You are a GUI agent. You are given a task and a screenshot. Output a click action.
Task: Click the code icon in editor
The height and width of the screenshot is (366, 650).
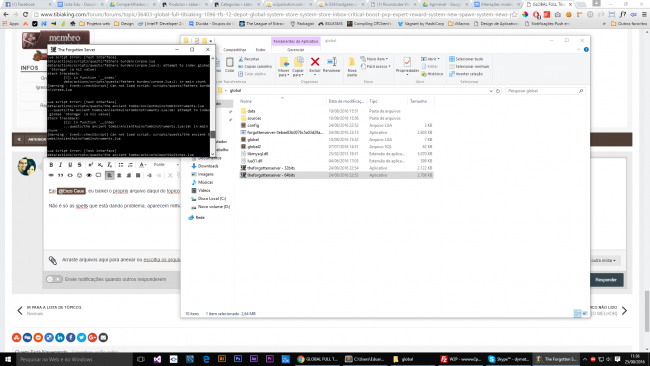point(70,175)
